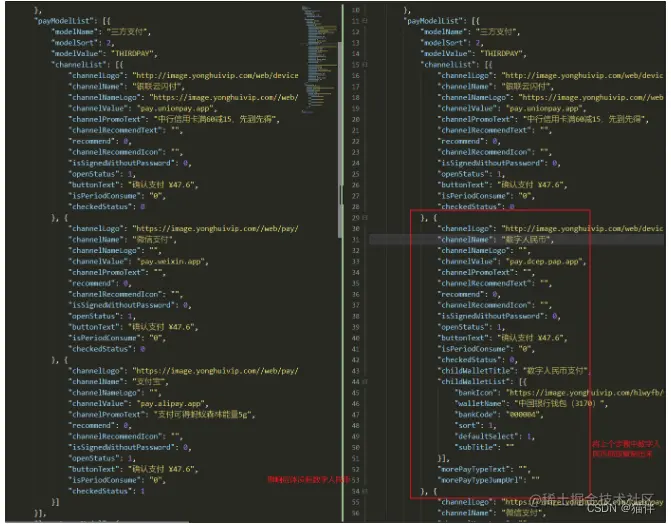Image resolution: width=671 pixels, height=524 pixels.
Task: Click channelName "支付宝" line in left pane
Action: (119, 381)
